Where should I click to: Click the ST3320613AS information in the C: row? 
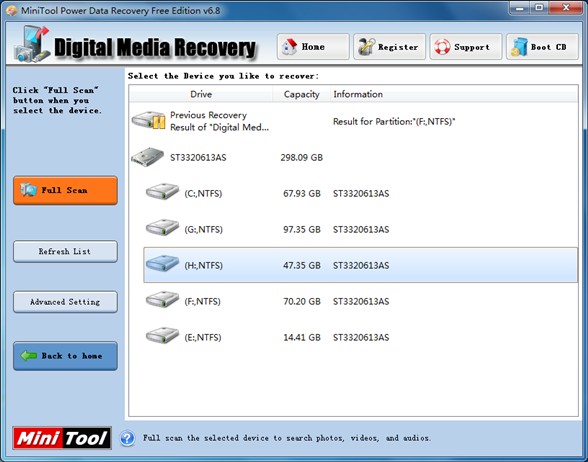[361, 194]
